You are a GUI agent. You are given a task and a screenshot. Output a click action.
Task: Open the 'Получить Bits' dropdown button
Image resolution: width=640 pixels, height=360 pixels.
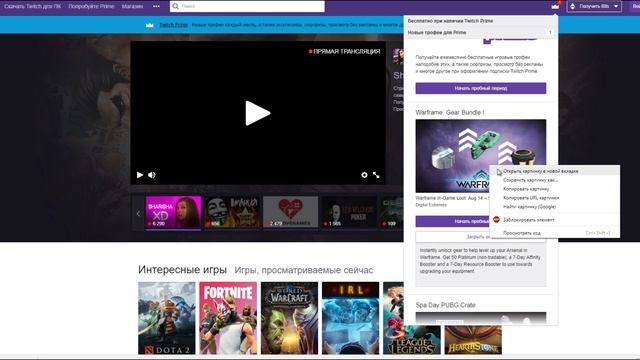click(594, 6)
